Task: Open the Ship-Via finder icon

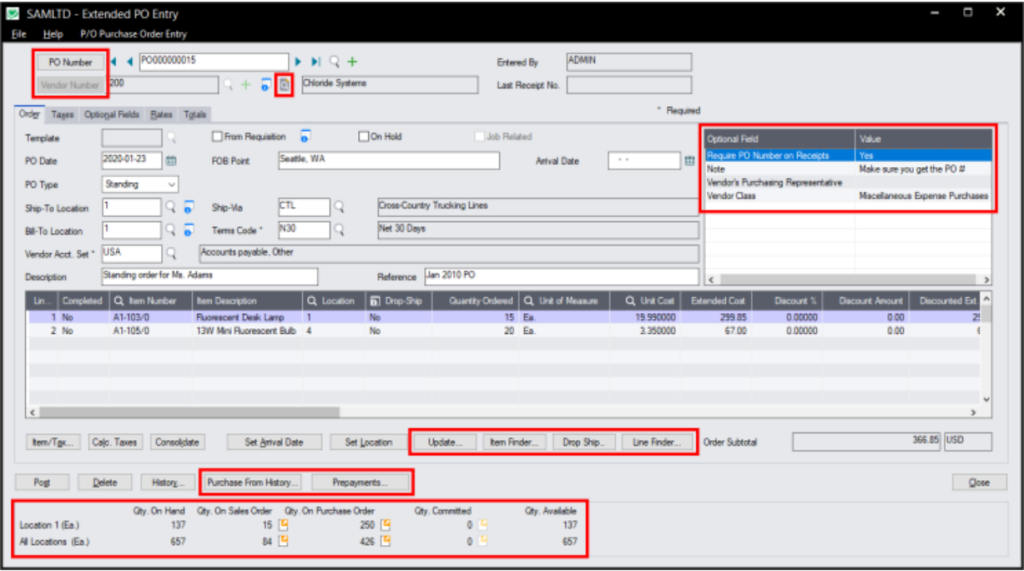Action: pos(340,207)
